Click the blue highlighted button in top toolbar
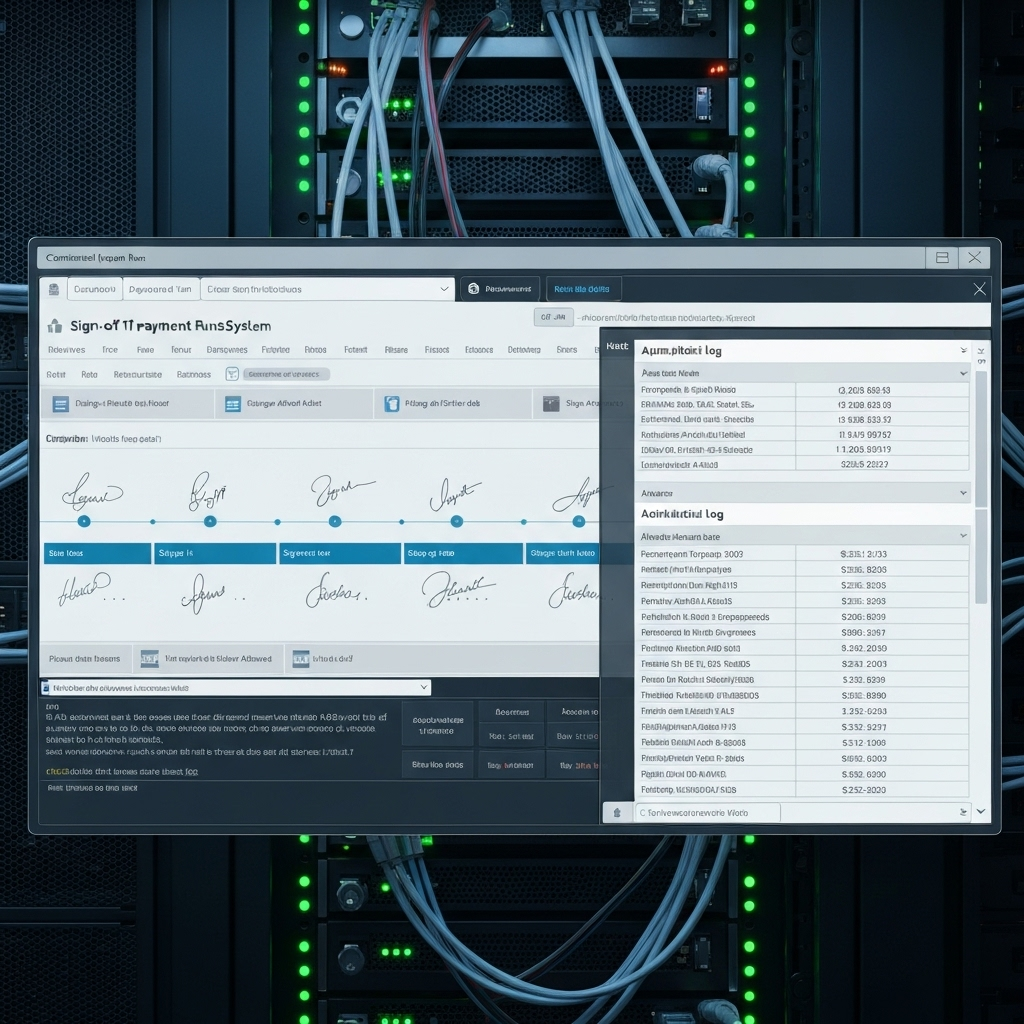Viewport: 1024px width, 1024px height. click(581, 289)
